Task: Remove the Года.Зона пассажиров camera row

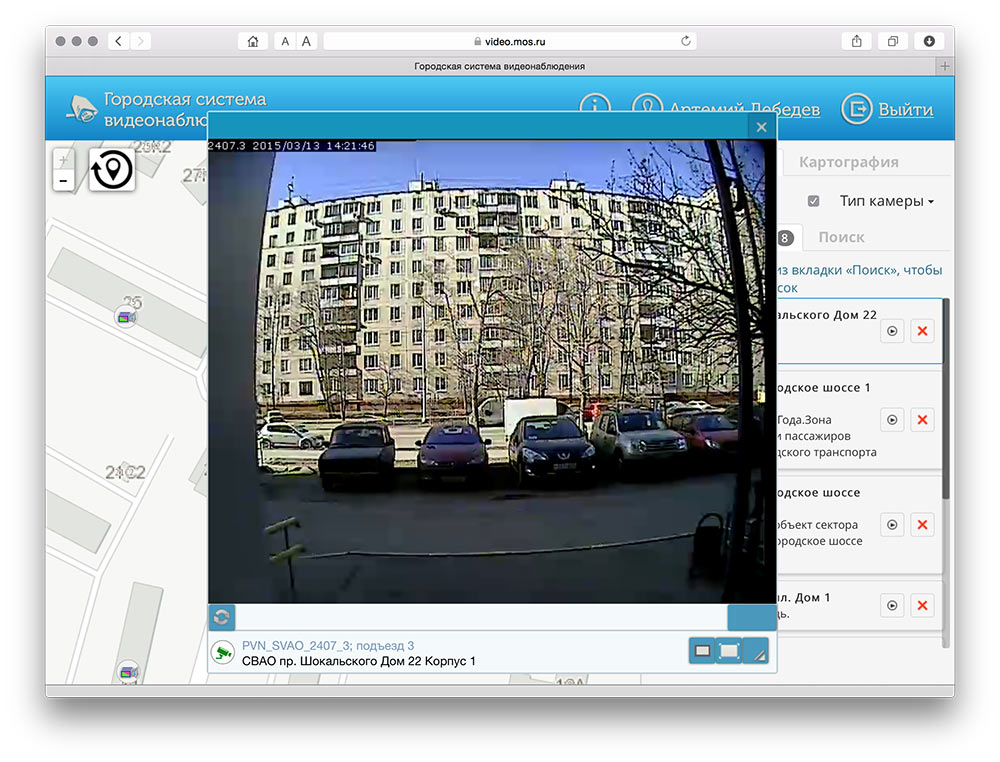Action: pos(922,420)
